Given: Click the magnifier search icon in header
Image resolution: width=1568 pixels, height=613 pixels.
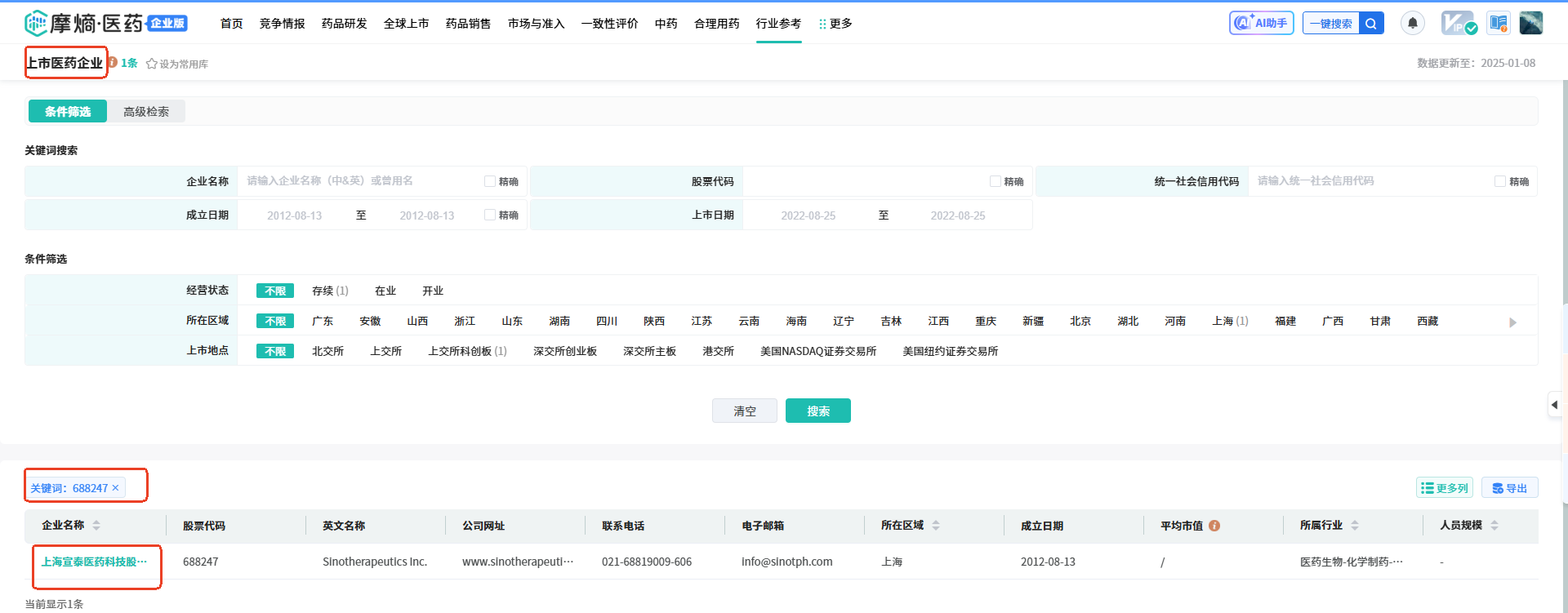Looking at the screenshot, I should tap(1371, 24).
